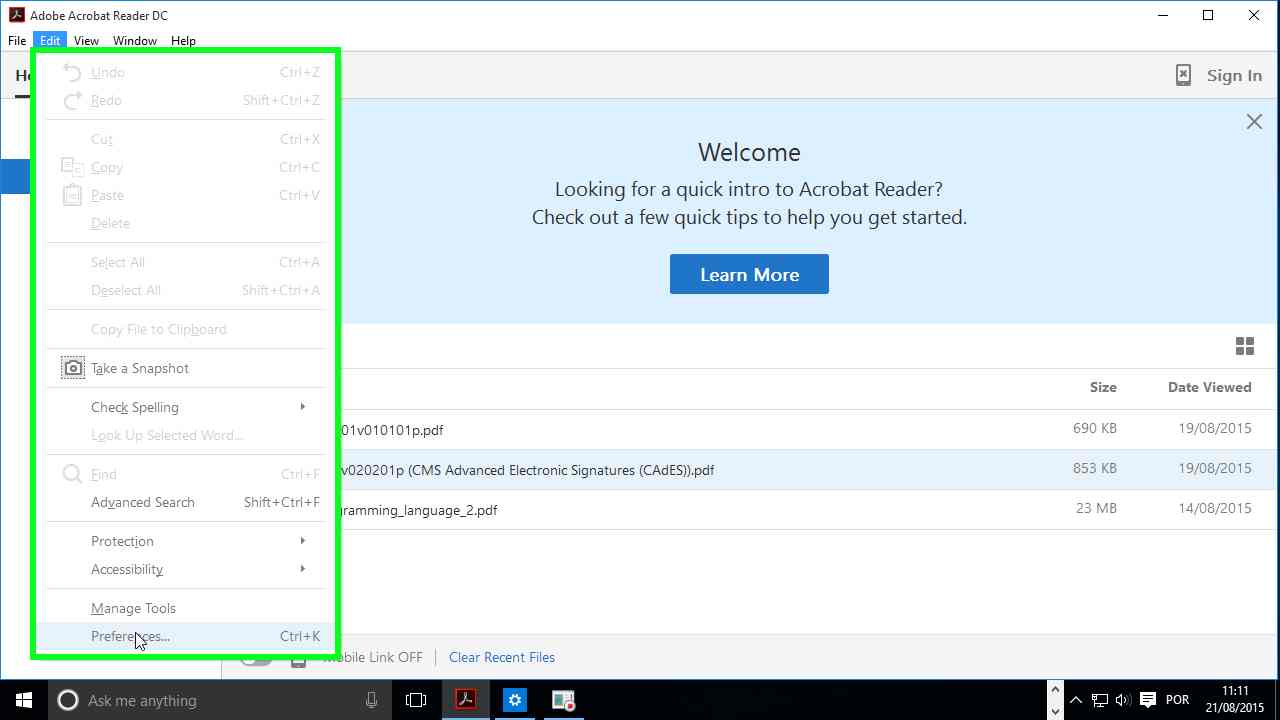Choose Preferences... from Edit menu

point(186,636)
